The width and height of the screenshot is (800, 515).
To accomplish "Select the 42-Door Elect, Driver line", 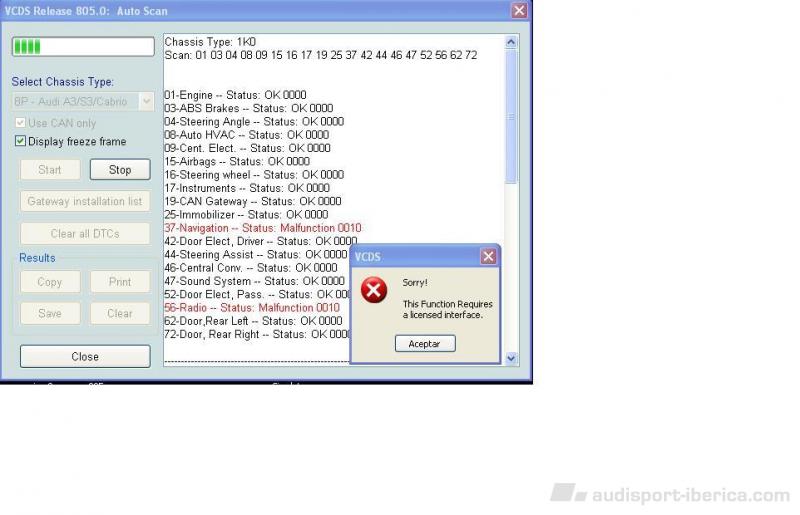I will click(261, 241).
